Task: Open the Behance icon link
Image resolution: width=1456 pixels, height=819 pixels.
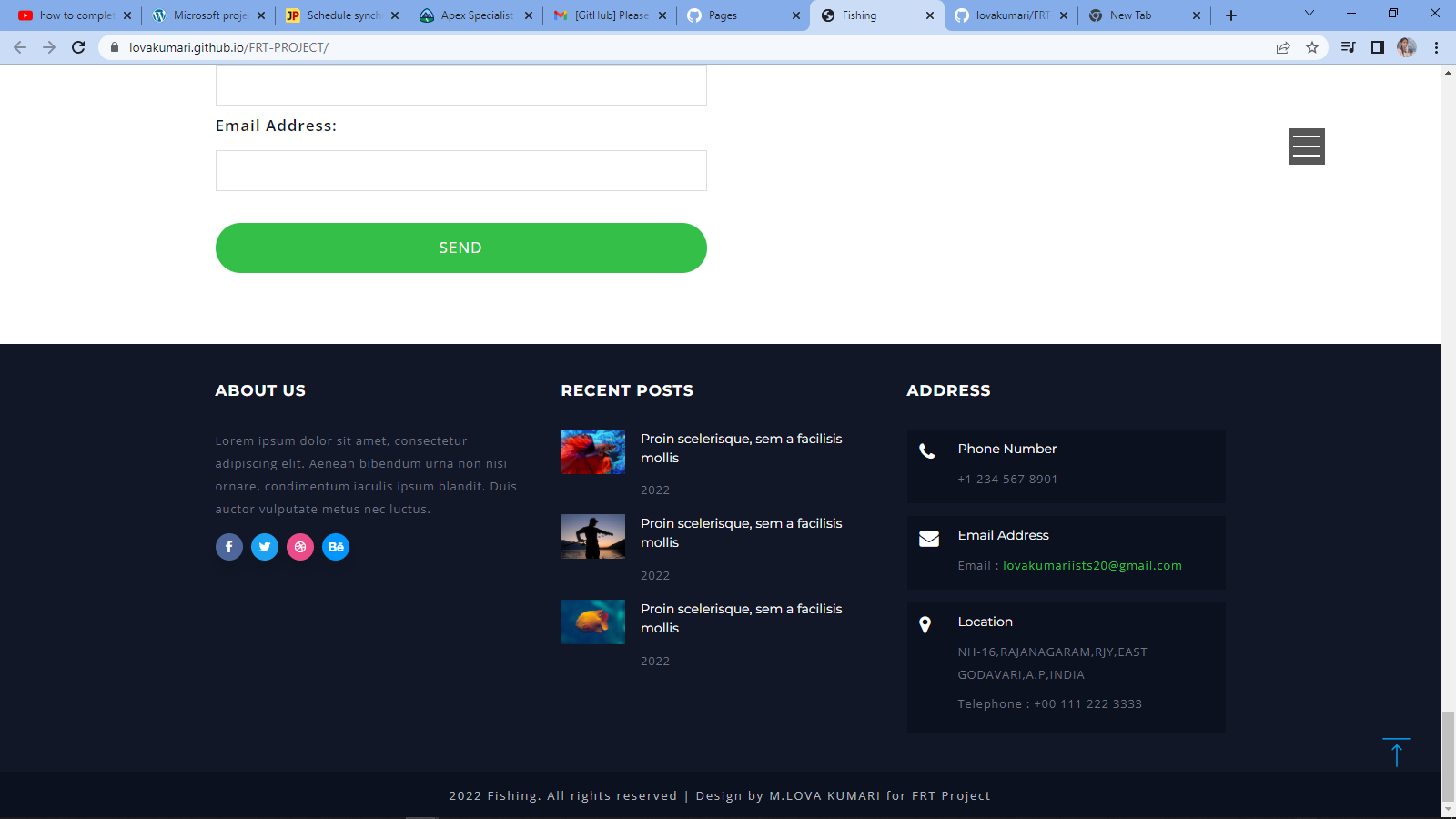Action: click(336, 547)
